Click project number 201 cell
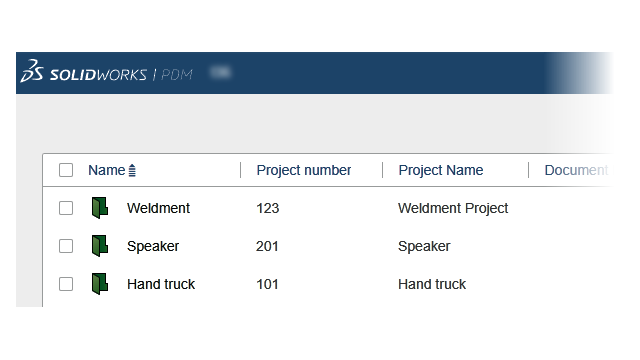Screen dimensions: 640x360 coord(267,246)
